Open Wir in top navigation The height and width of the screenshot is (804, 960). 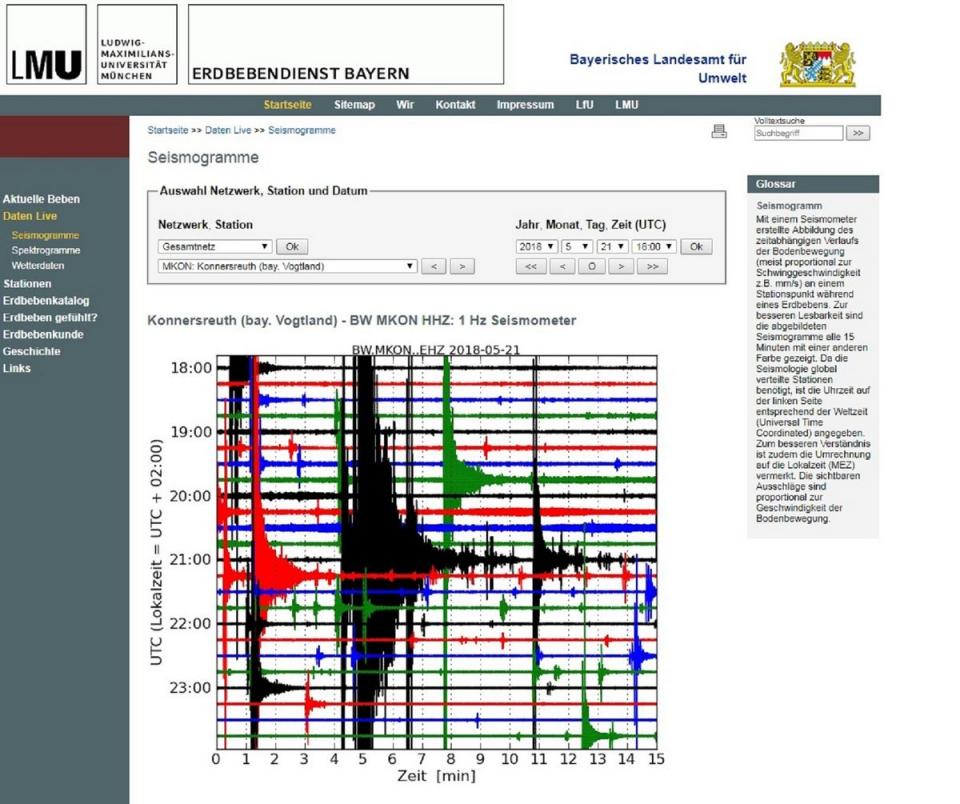coord(405,105)
